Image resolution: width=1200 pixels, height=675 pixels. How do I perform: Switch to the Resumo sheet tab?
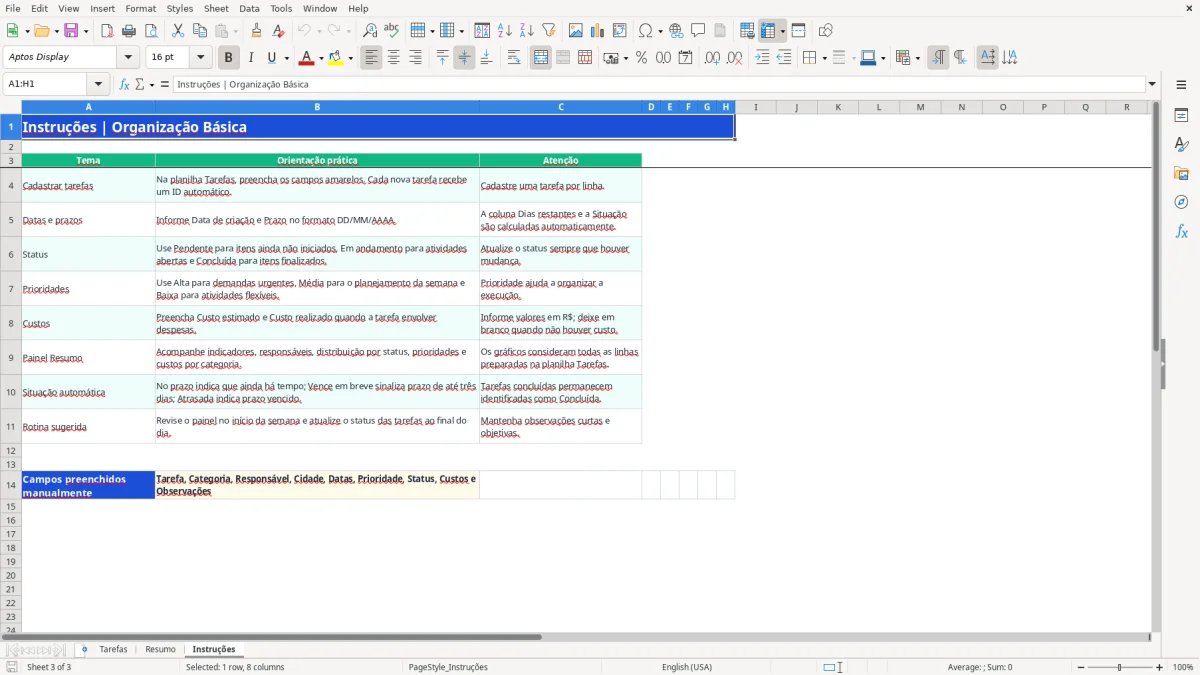(x=160, y=649)
